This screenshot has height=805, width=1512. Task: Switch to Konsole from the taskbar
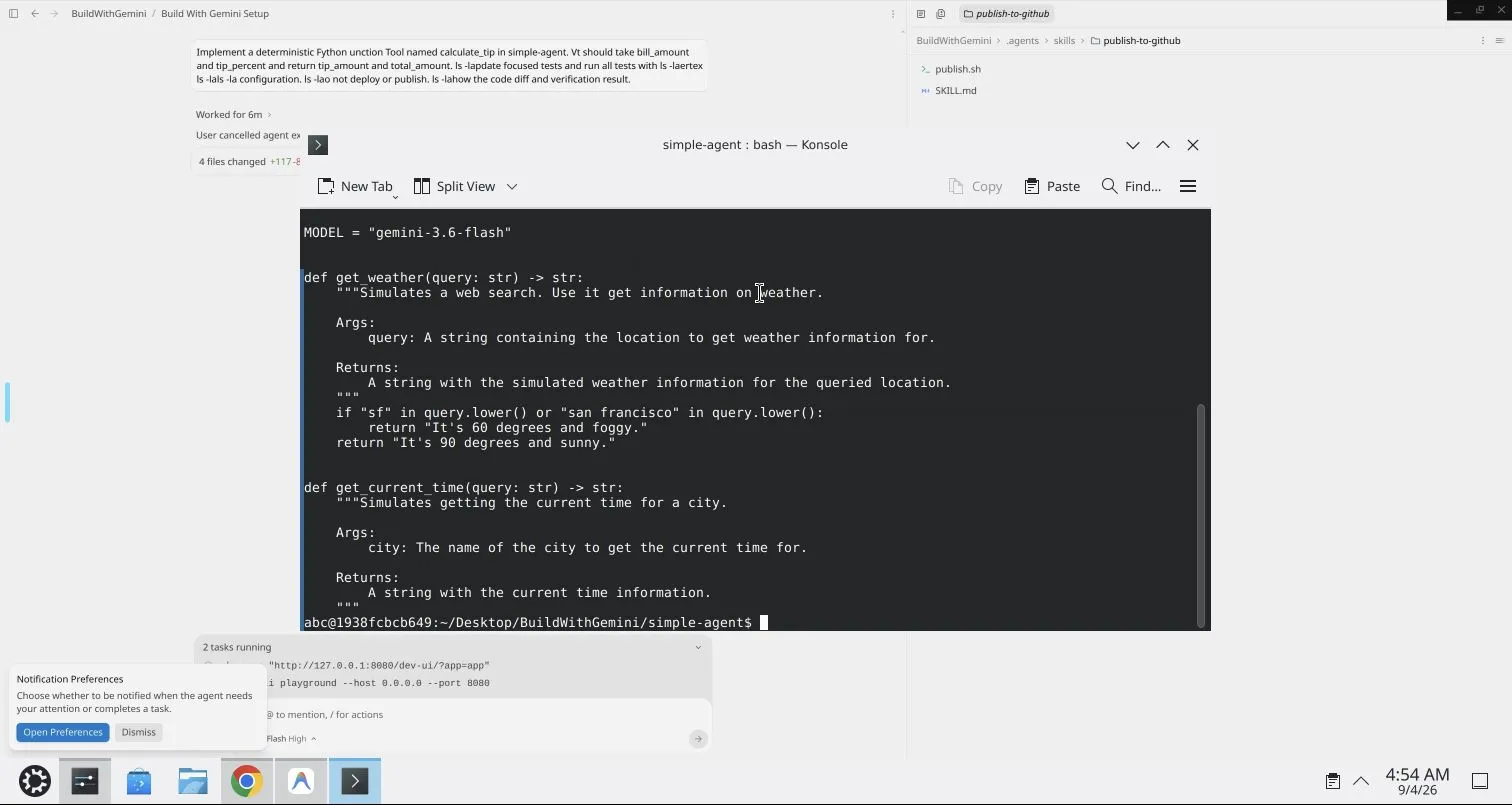tap(355, 781)
